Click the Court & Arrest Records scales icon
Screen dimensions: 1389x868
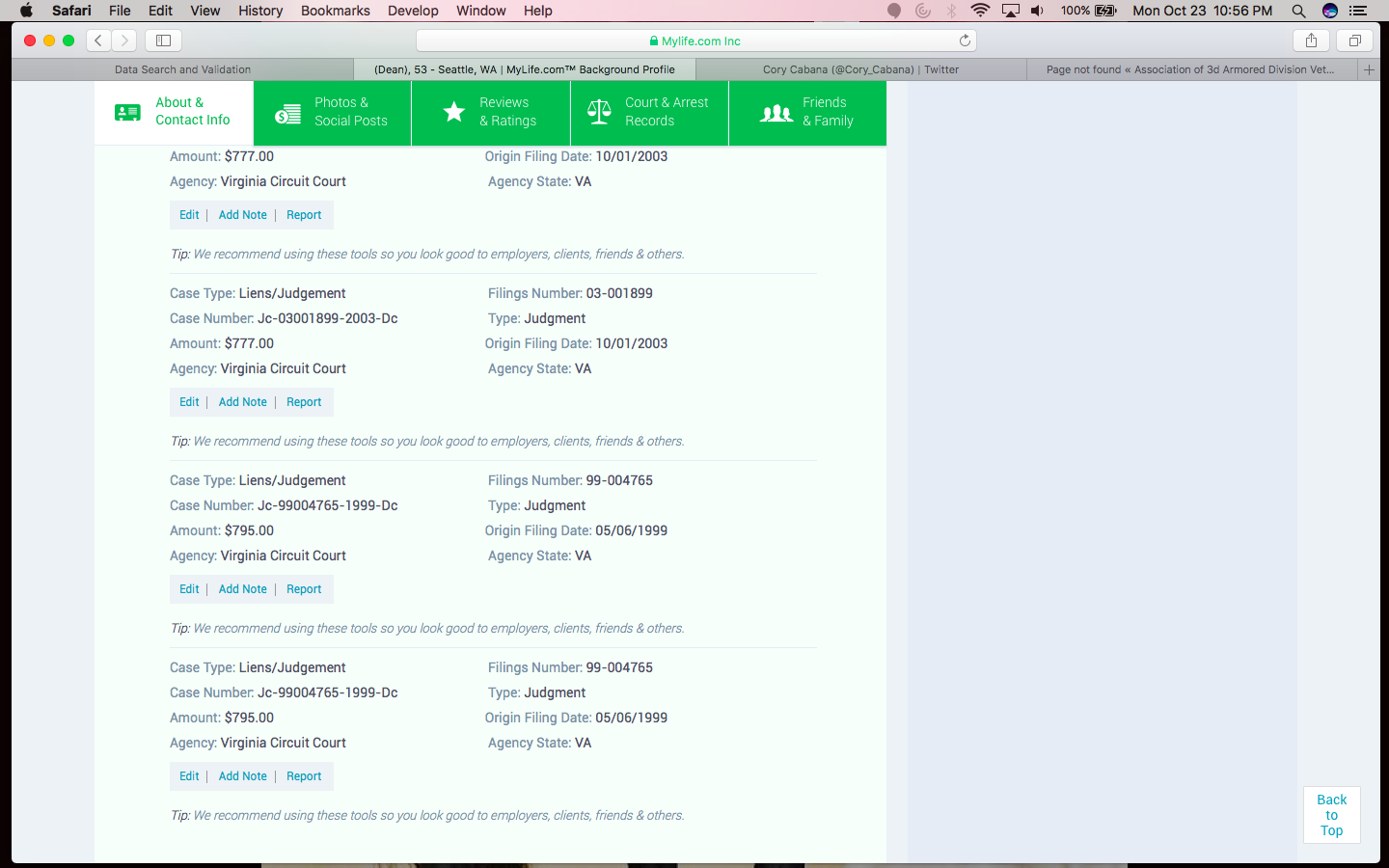(x=599, y=112)
